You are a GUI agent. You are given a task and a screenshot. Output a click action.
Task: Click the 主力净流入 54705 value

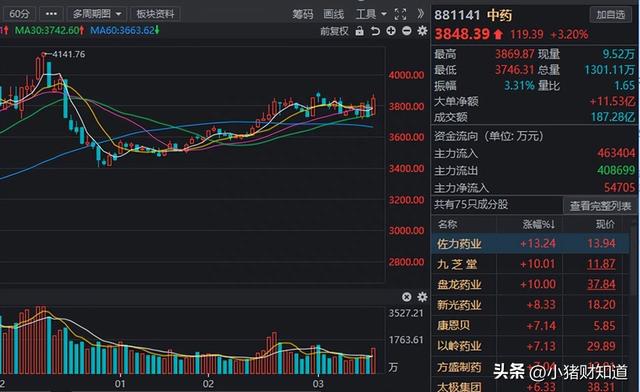pyautogui.click(x=620, y=187)
